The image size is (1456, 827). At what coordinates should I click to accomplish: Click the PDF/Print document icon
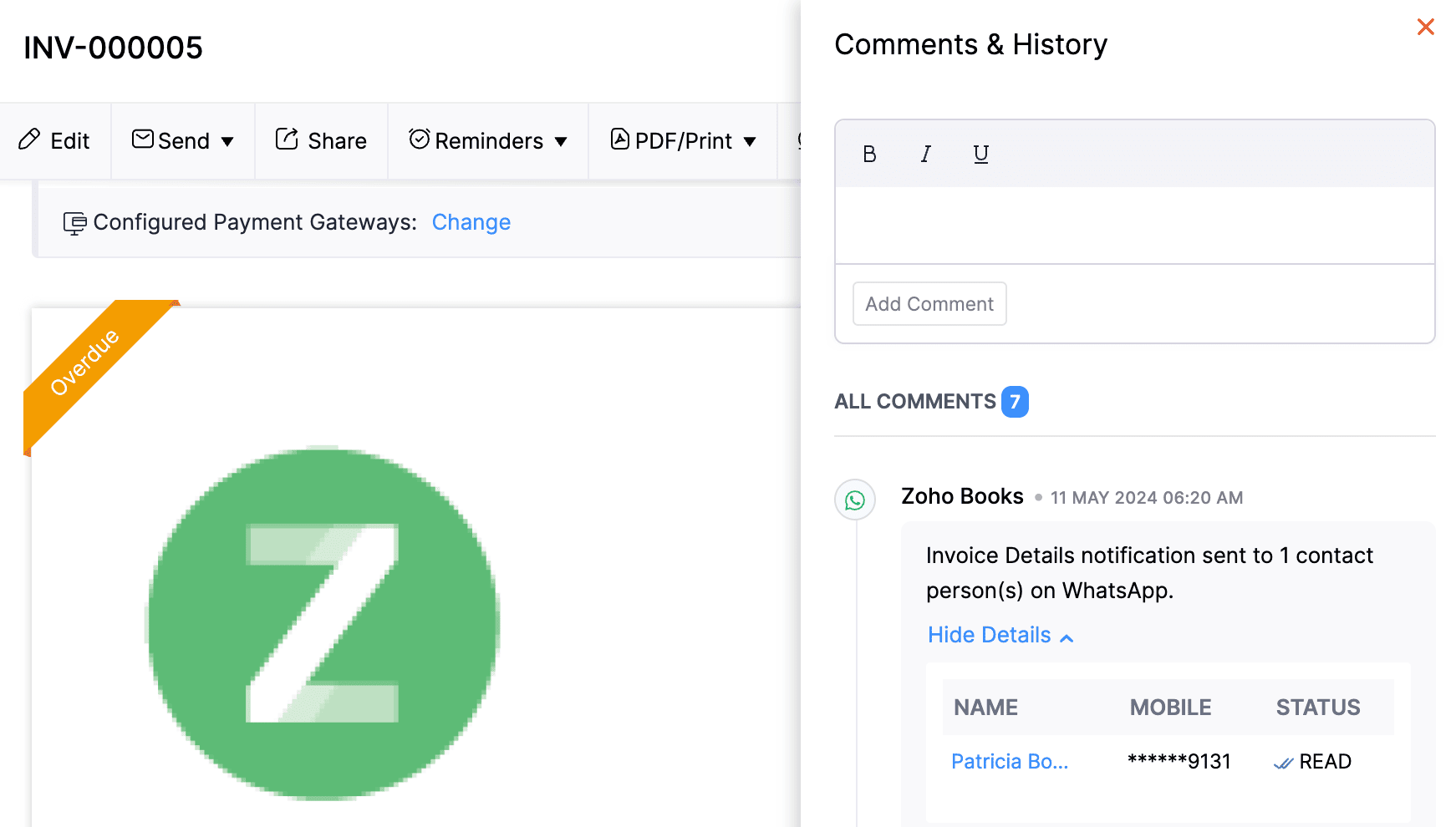[x=619, y=140]
